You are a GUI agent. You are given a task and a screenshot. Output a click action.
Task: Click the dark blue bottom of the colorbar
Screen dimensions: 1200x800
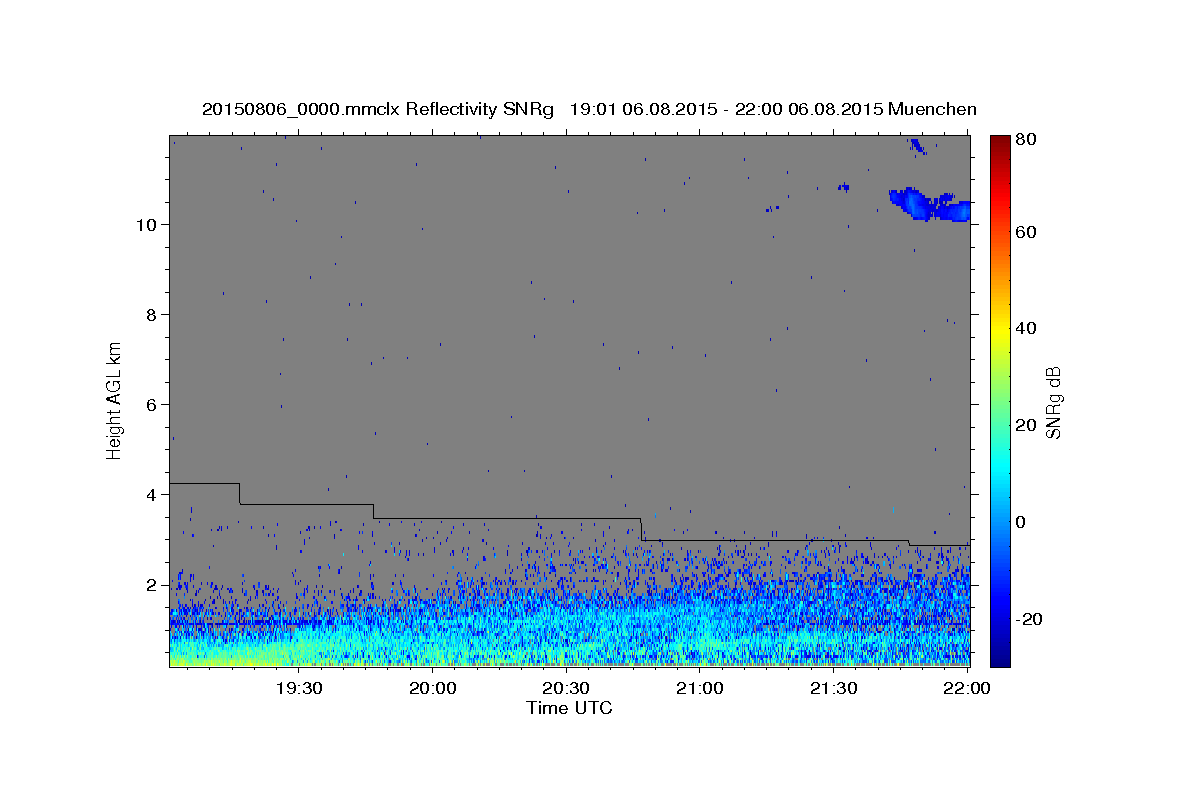point(1000,656)
